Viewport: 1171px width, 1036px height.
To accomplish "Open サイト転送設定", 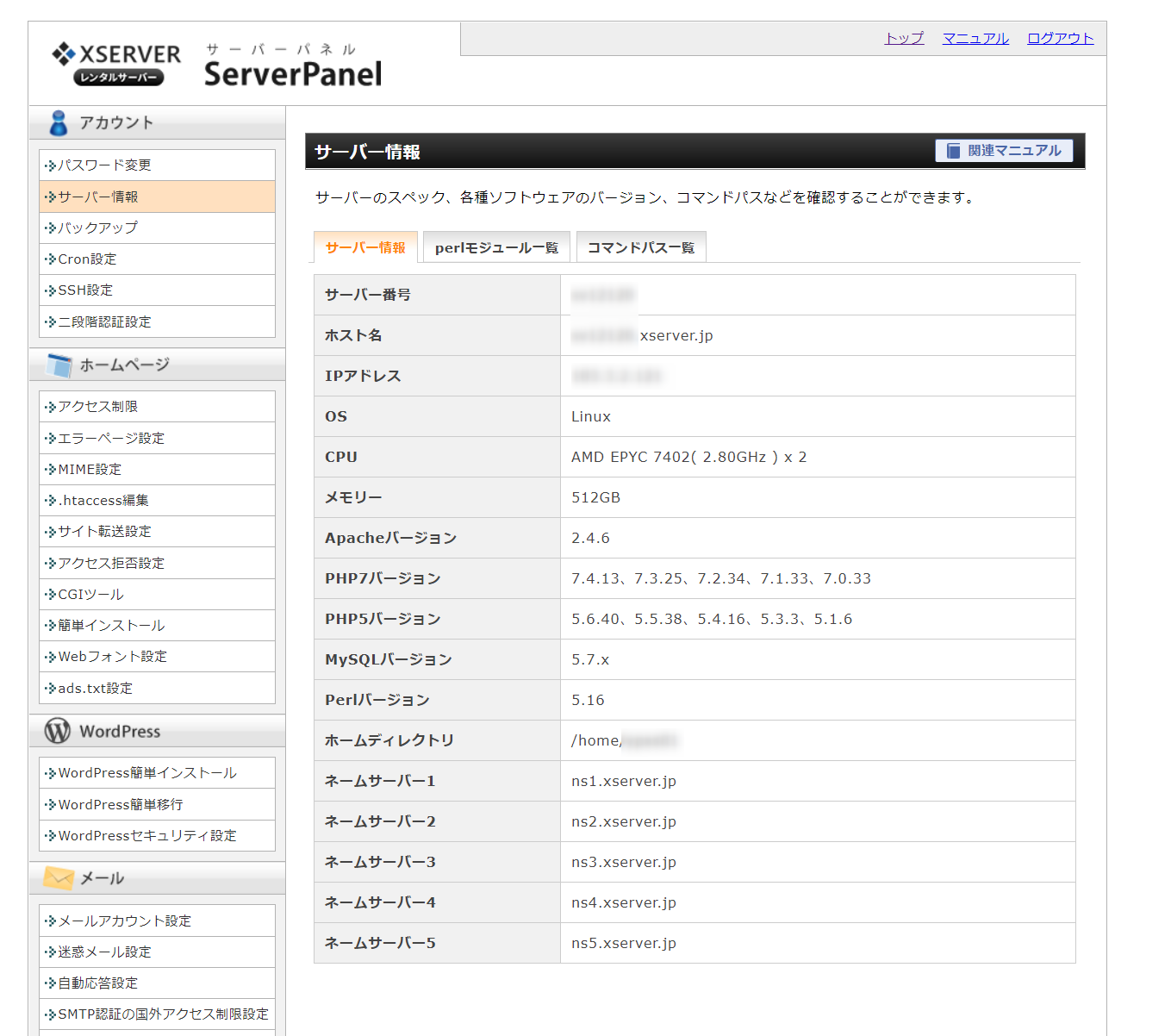I will [x=158, y=531].
